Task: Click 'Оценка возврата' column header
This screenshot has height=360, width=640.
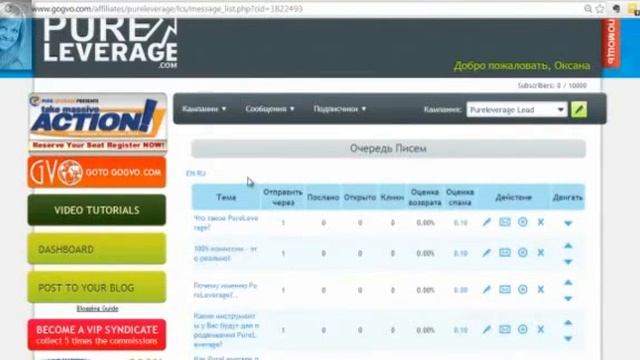Action: pos(425,197)
